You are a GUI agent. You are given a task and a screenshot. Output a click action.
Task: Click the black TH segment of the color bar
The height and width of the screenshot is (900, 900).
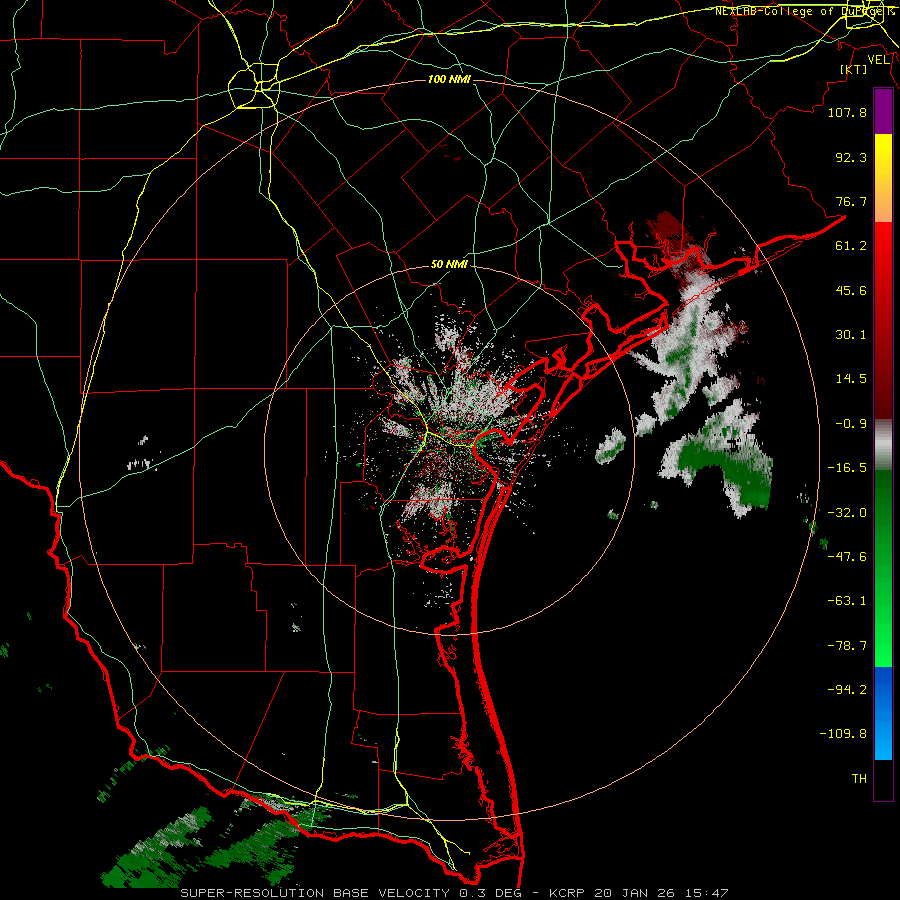tap(883, 779)
